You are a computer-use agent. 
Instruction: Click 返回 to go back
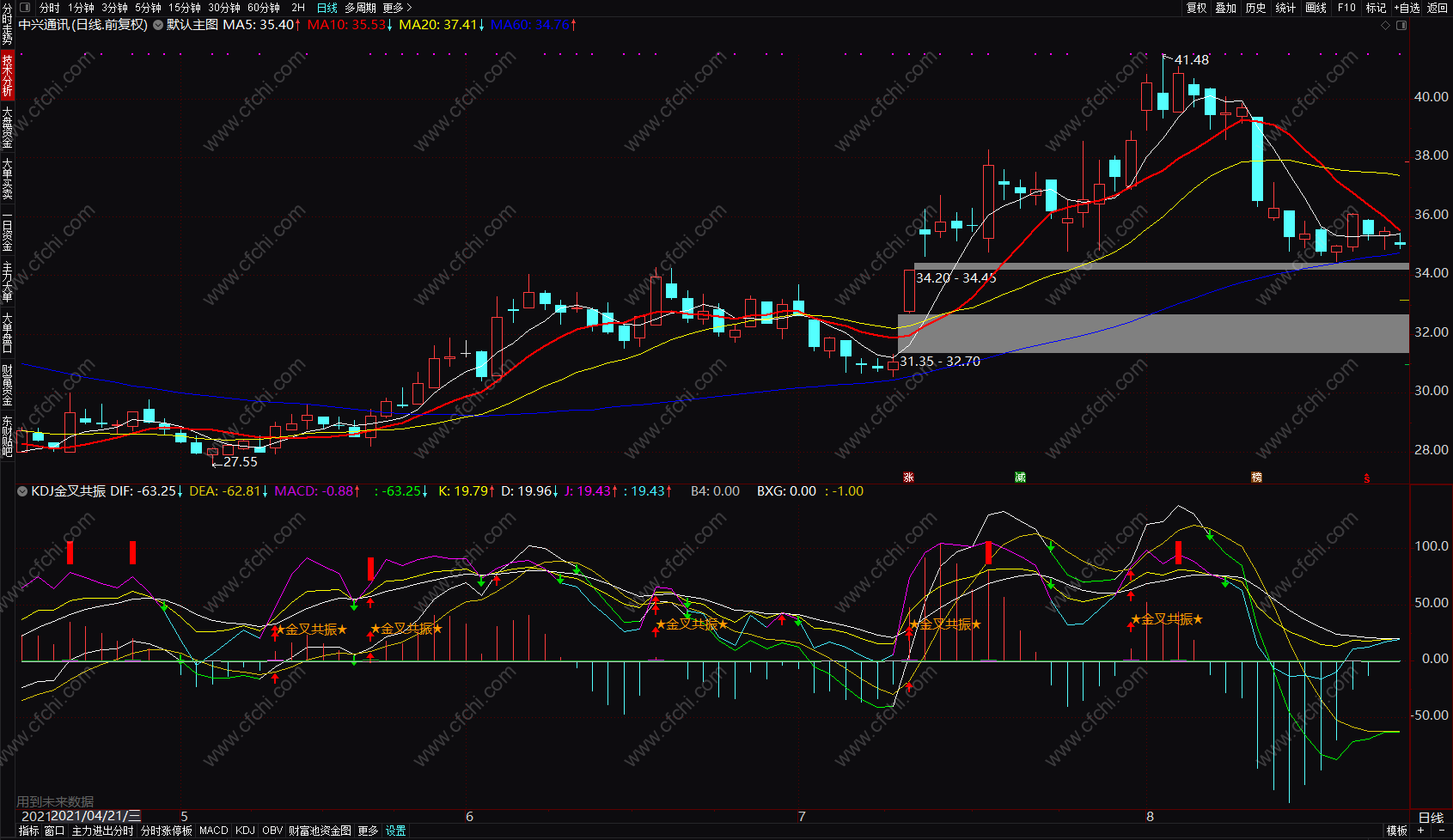point(1438,8)
